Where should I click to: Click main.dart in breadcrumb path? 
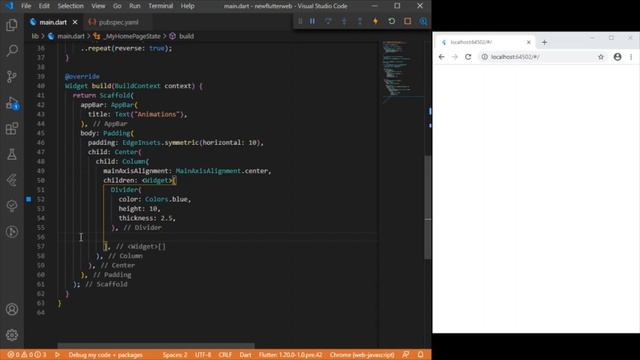pyautogui.click(x=71, y=36)
